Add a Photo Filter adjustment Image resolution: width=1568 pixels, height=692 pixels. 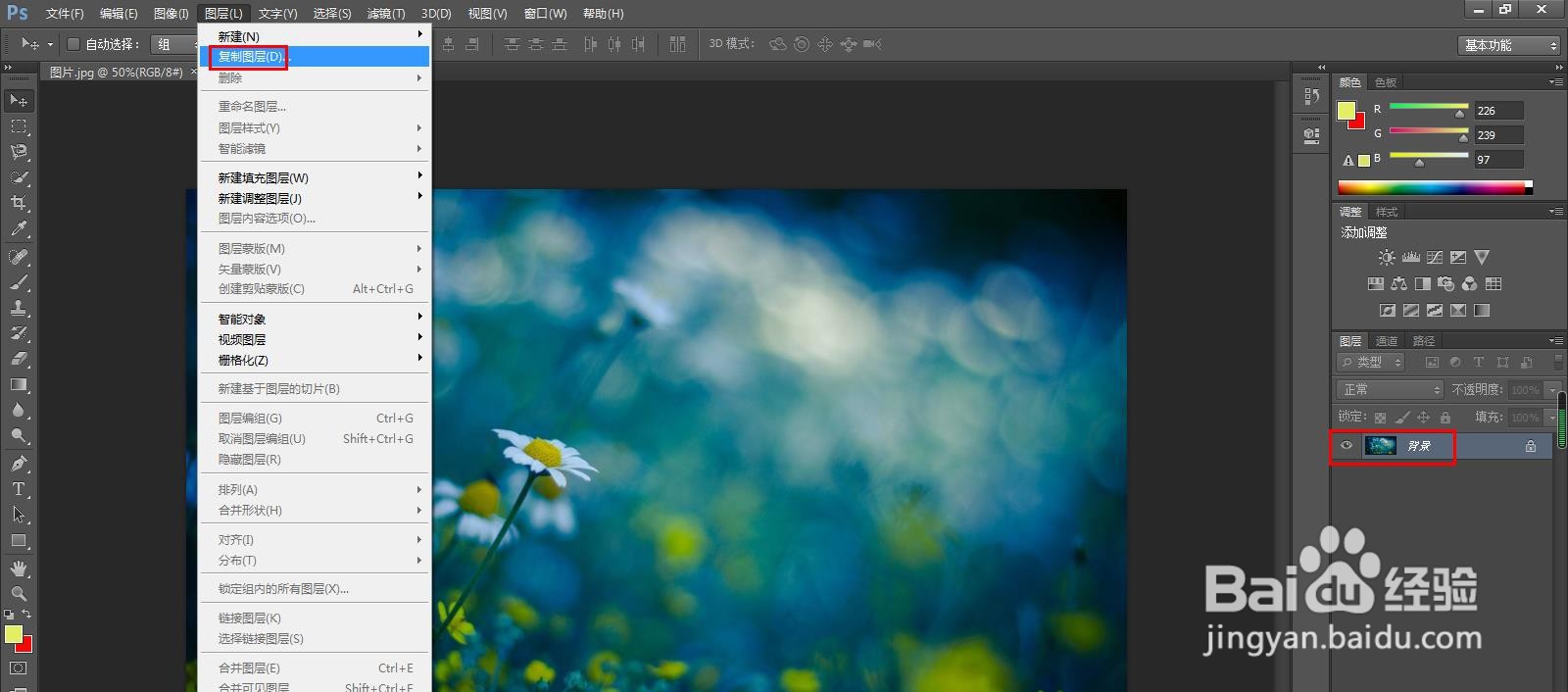point(1445,284)
